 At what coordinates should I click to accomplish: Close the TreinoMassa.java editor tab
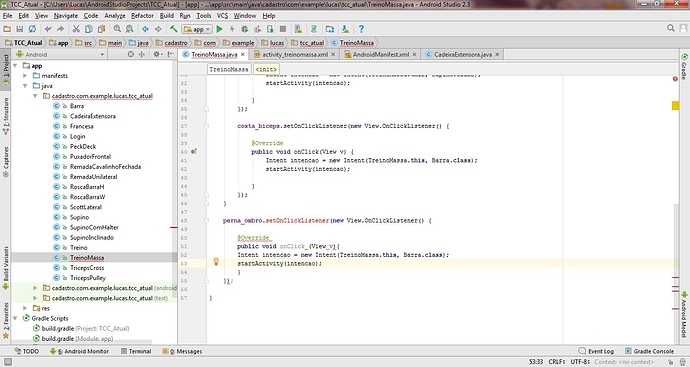pos(242,55)
